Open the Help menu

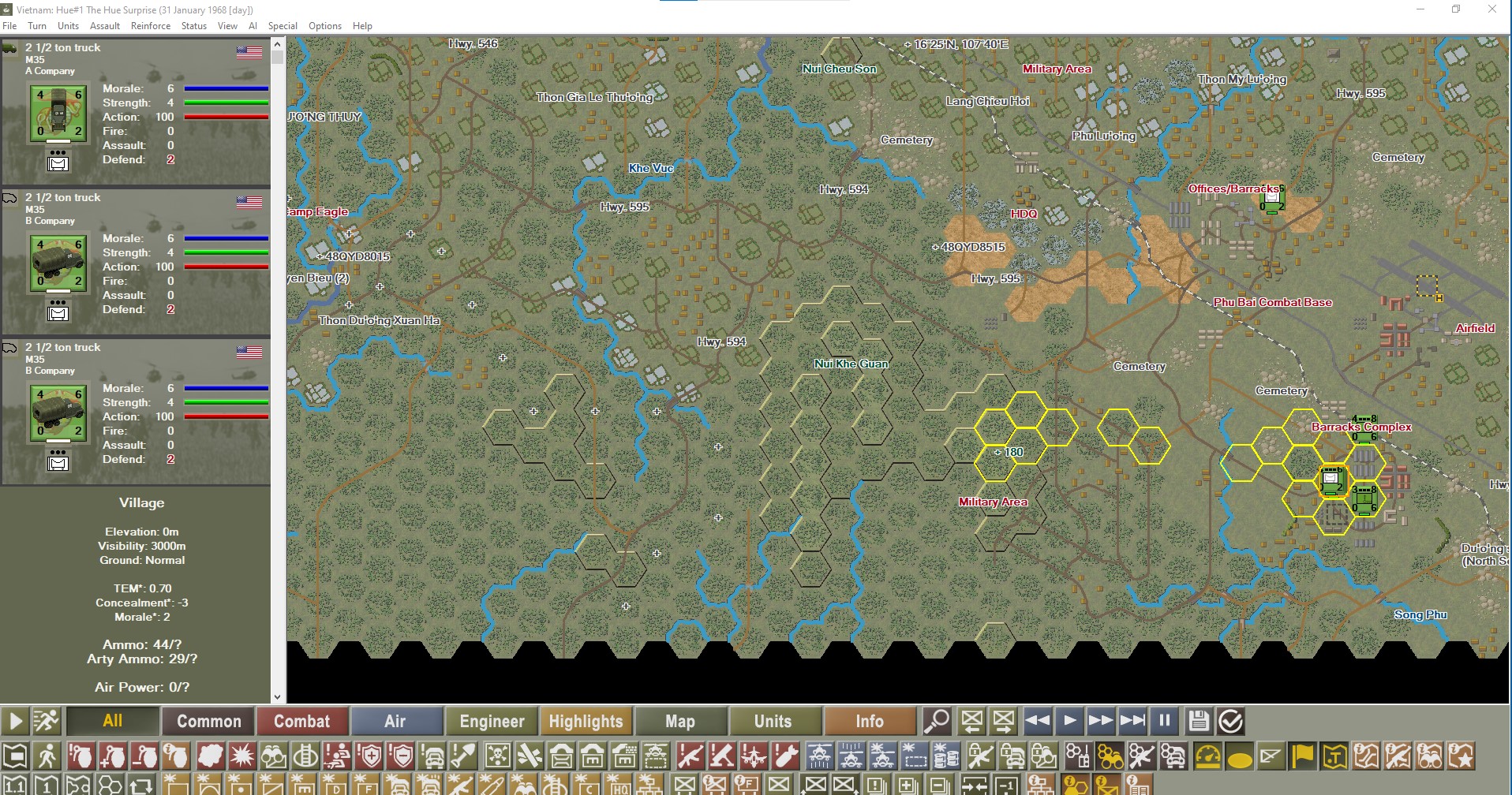tap(362, 26)
